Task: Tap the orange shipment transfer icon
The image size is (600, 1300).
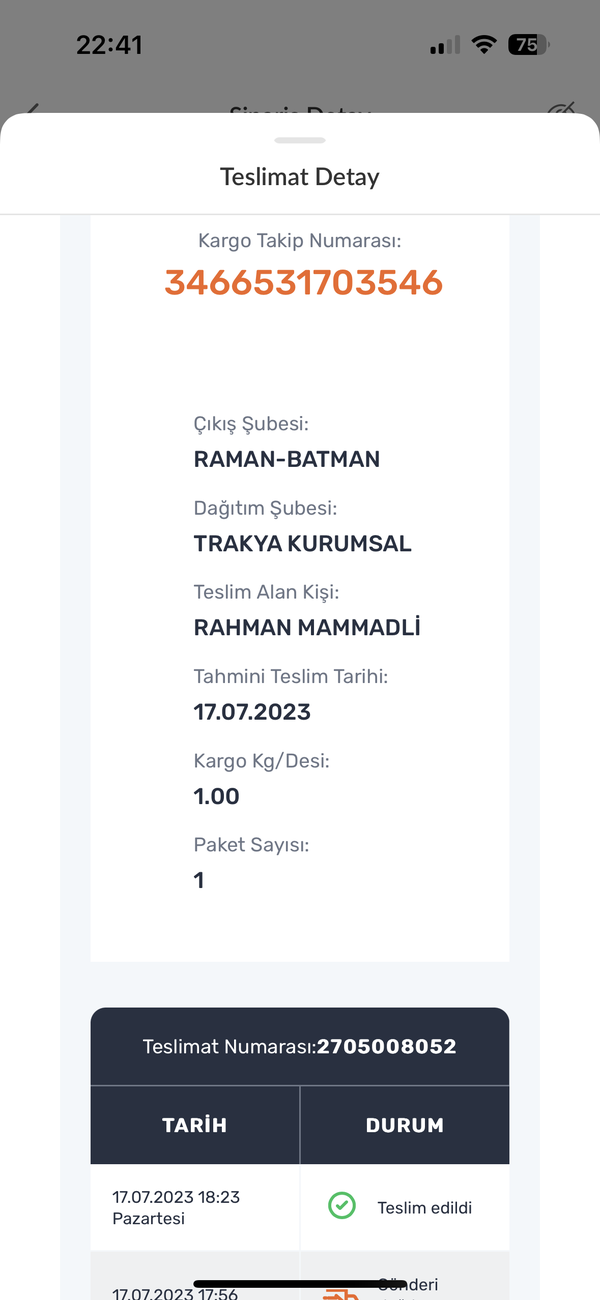Action: (341, 1294)
